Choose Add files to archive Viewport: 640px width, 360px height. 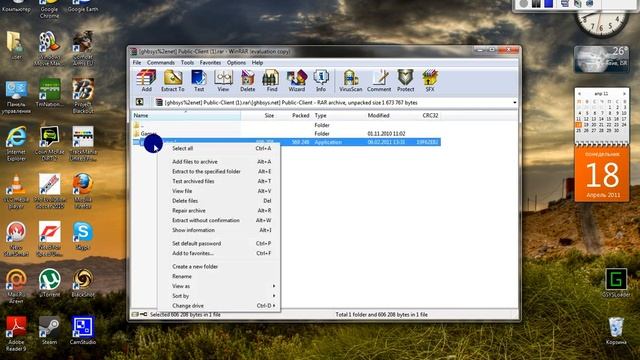tap(219, 162)
